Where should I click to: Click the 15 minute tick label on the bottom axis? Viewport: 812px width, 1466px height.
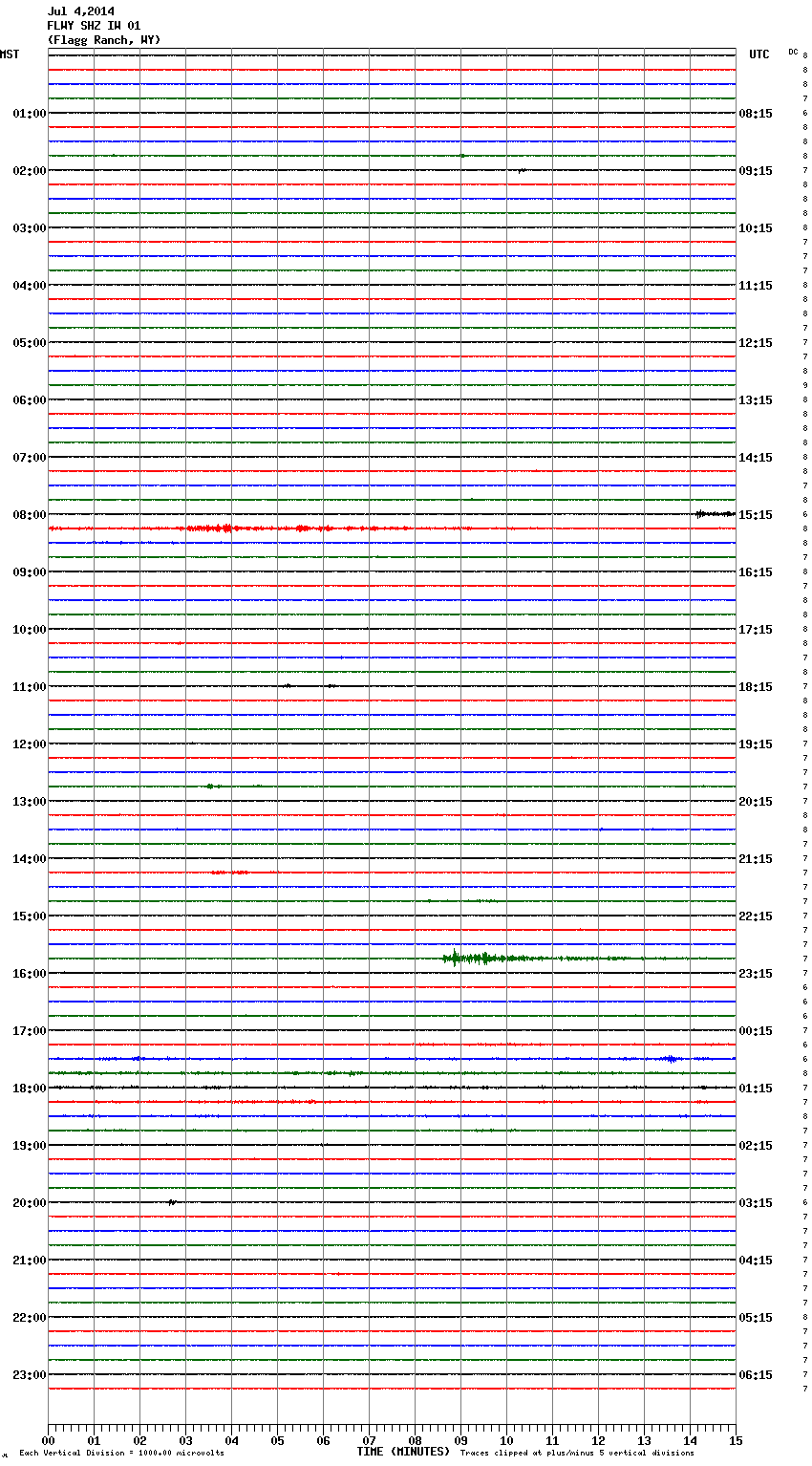[735, 1440]
